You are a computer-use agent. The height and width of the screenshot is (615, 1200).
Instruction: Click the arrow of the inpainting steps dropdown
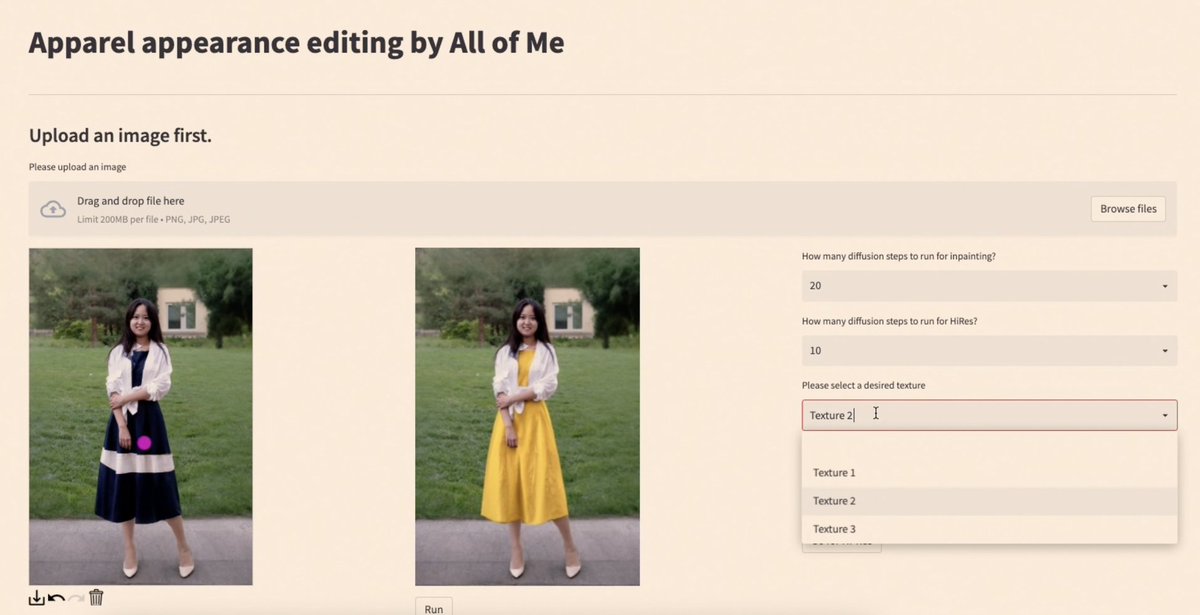coord(1165,287)
